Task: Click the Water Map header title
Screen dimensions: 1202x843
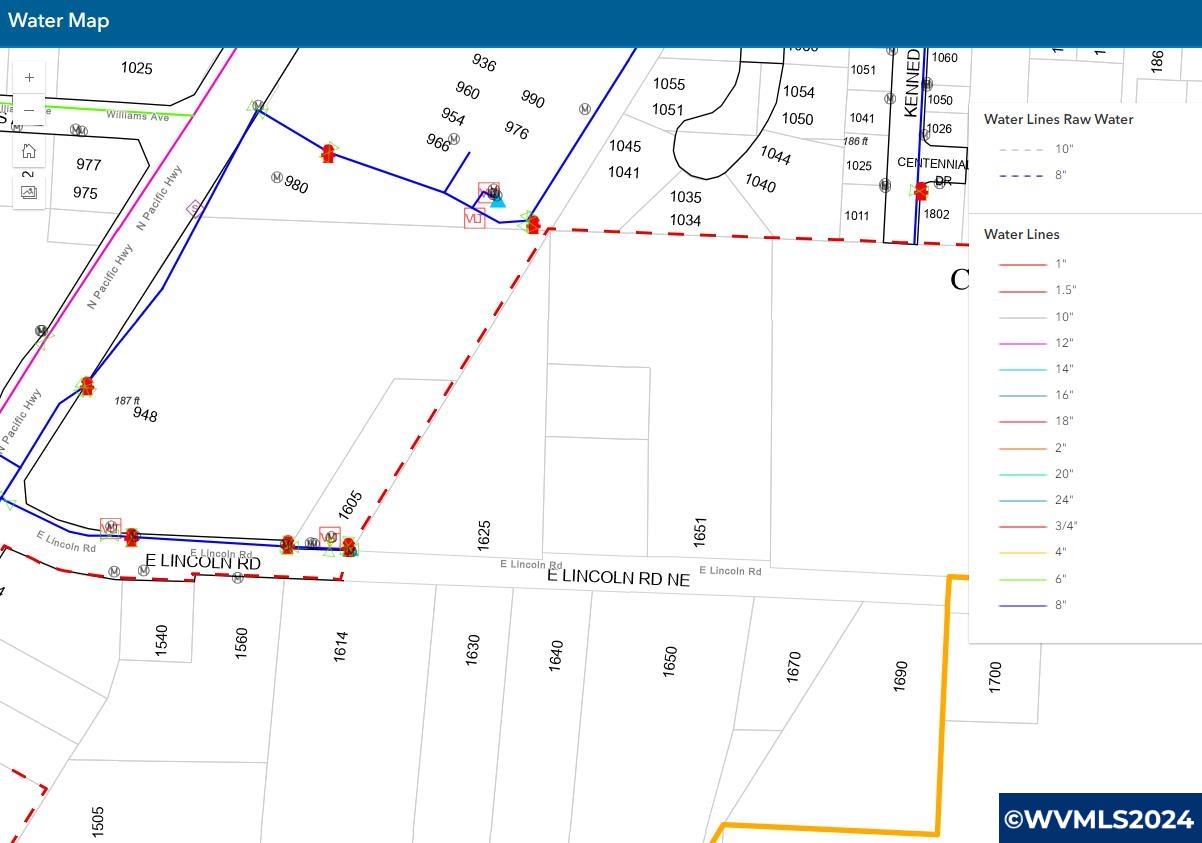Action: pos(58,21)
